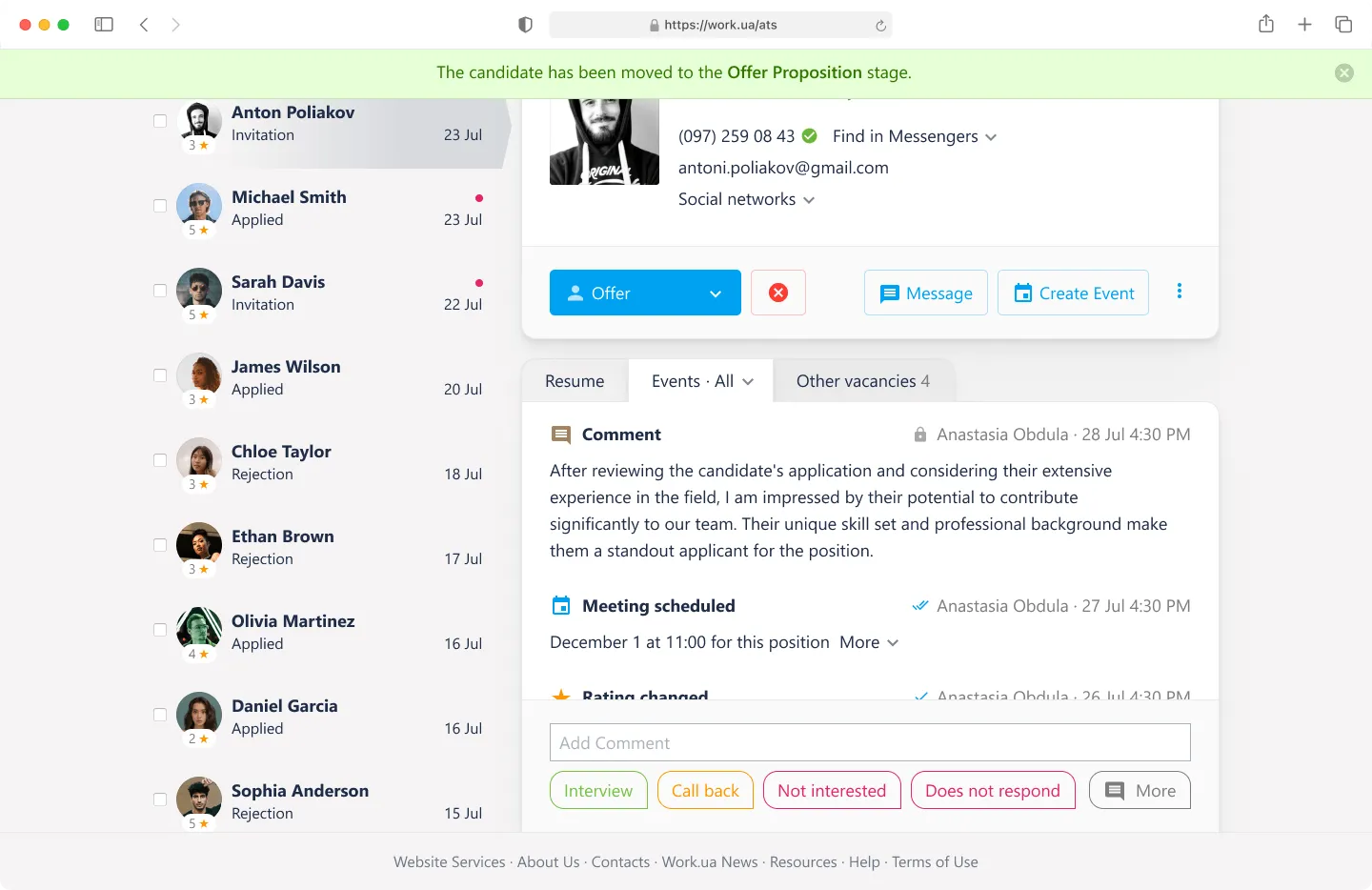Click the red reject candidate icon button

[x=777, y=293]
